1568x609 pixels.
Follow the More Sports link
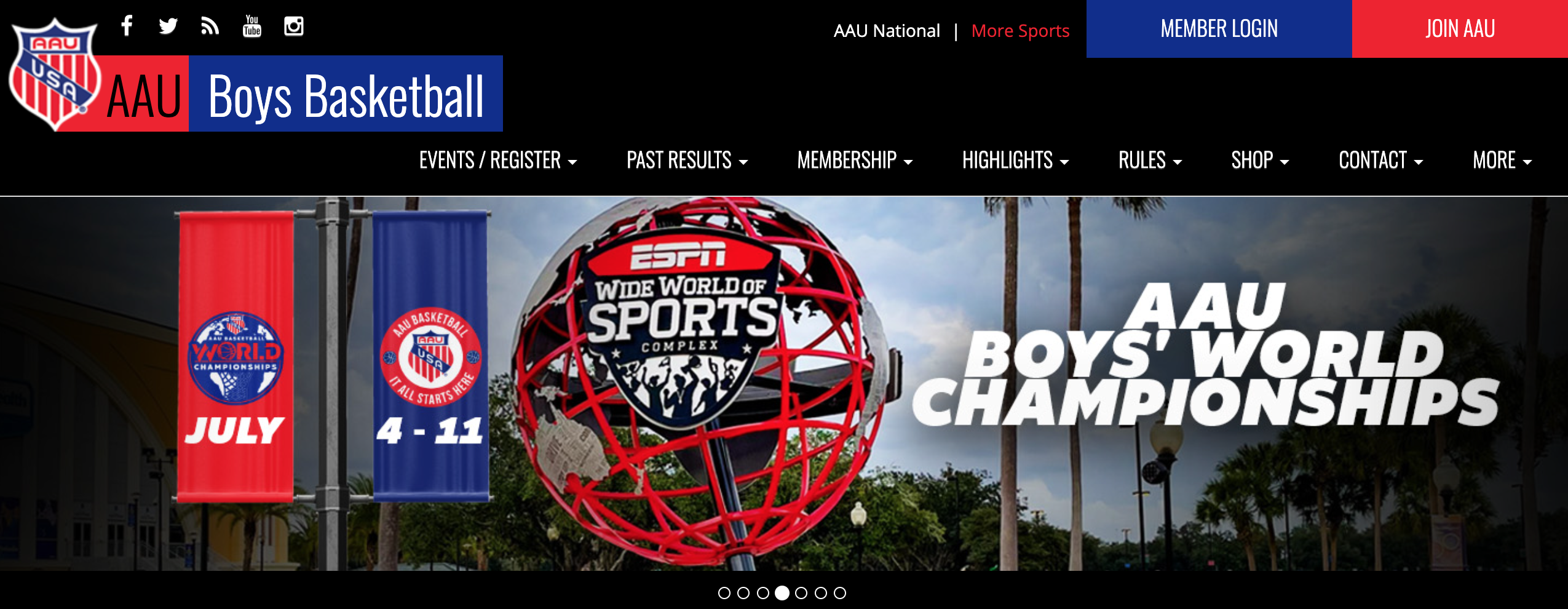tap(1020, 31)
